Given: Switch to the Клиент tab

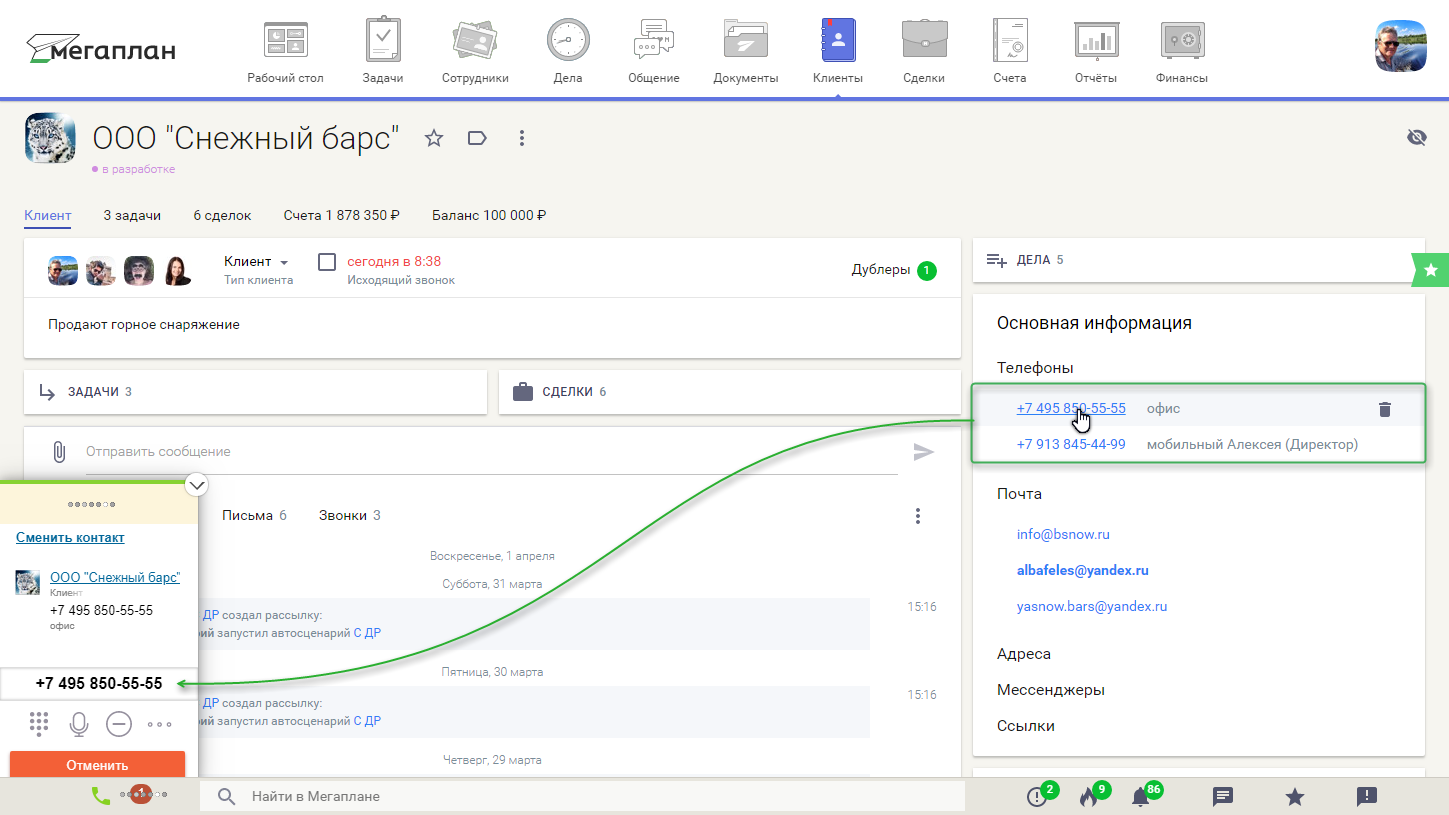Looking at the screenshot, I should 48,215.
